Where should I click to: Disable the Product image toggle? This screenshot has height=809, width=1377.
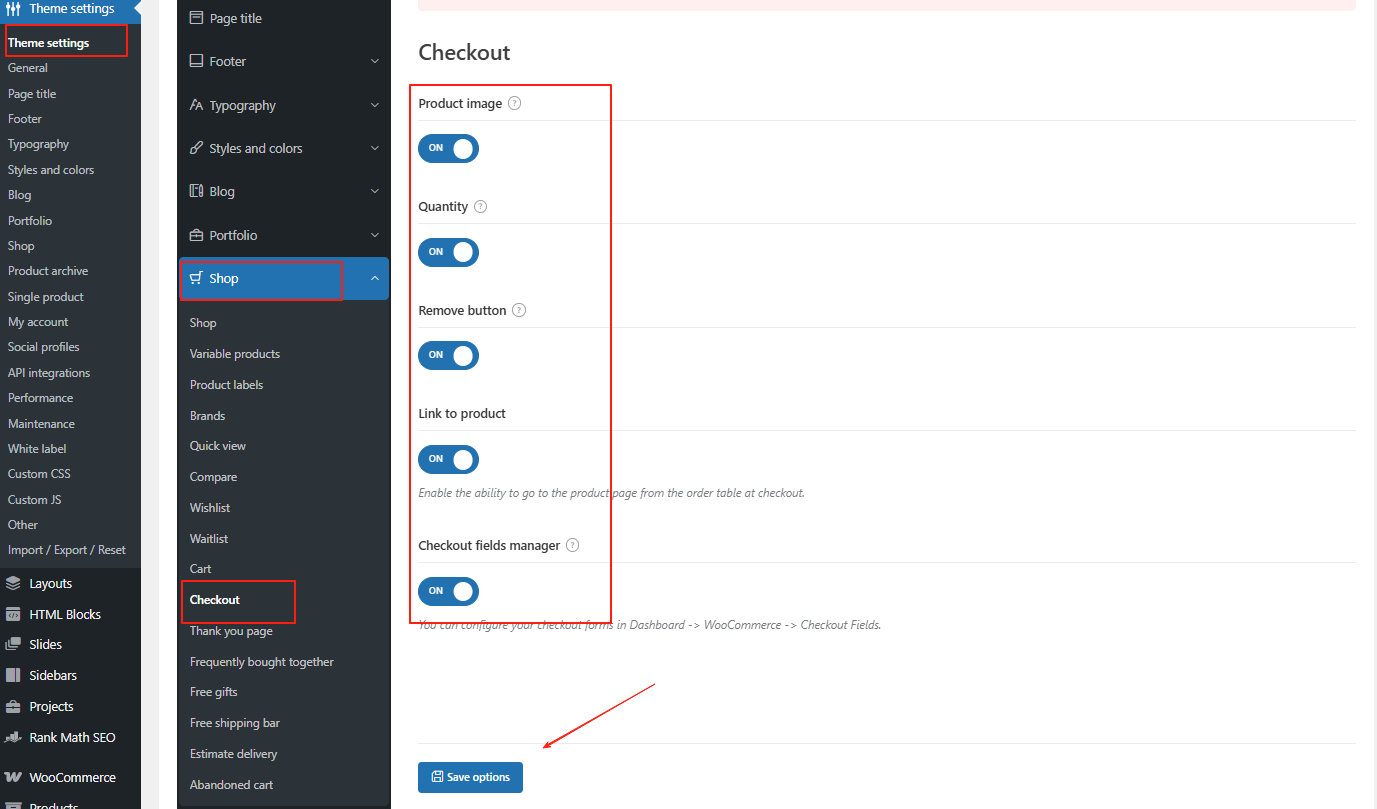[448, 148]
